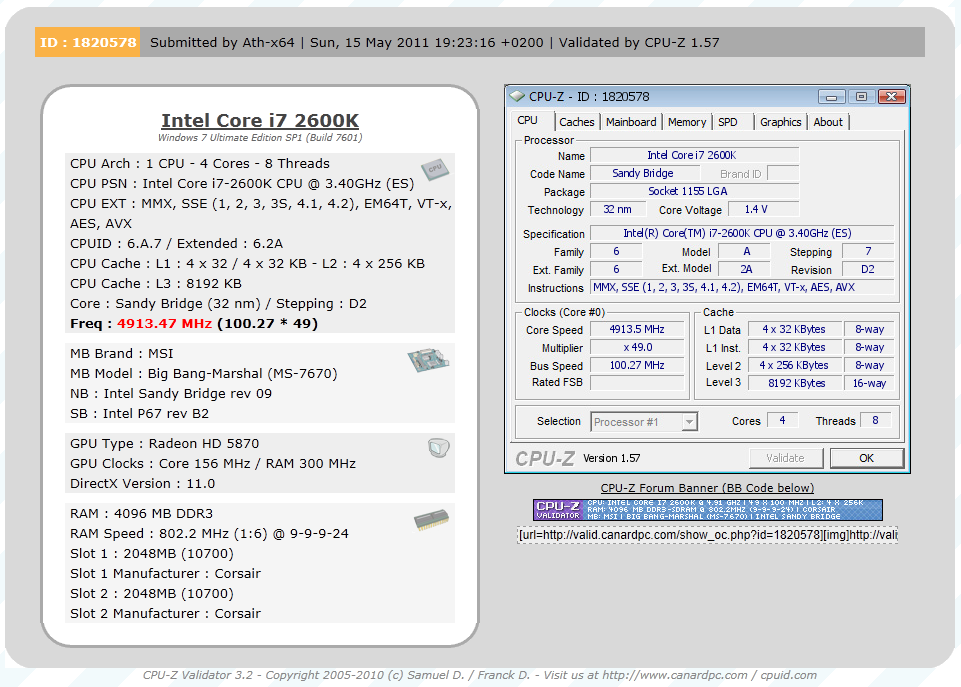Click the Package Socket 1155 LGA field

(694, 191)
